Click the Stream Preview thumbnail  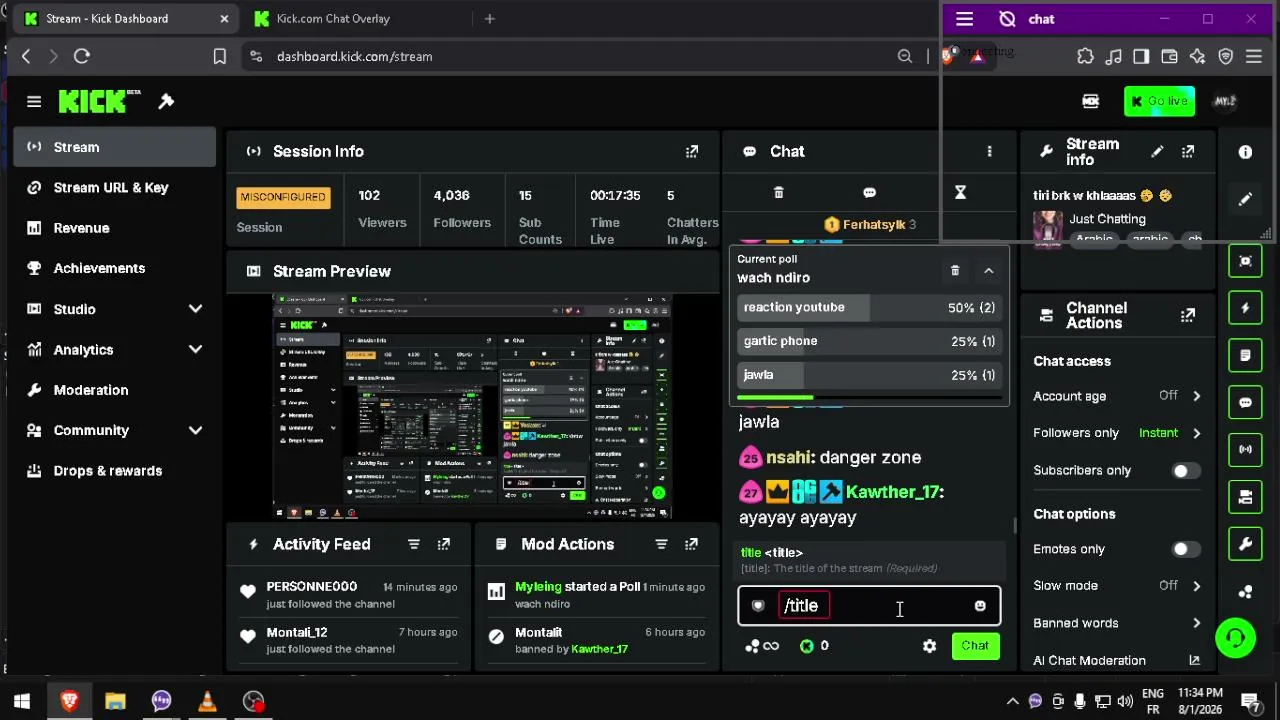pyautogui.click(x=472, y=407)
